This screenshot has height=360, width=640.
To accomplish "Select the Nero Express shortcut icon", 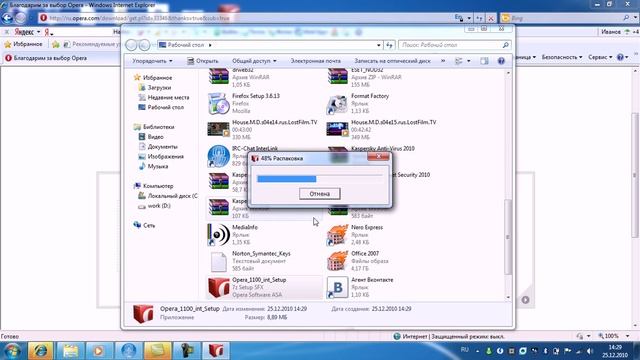I will tap(337, 235).
